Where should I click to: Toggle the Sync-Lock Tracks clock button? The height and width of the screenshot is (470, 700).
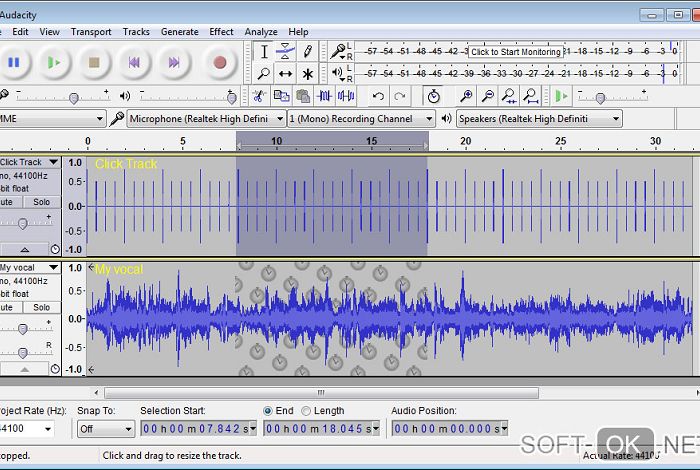(x=433, y=96)
